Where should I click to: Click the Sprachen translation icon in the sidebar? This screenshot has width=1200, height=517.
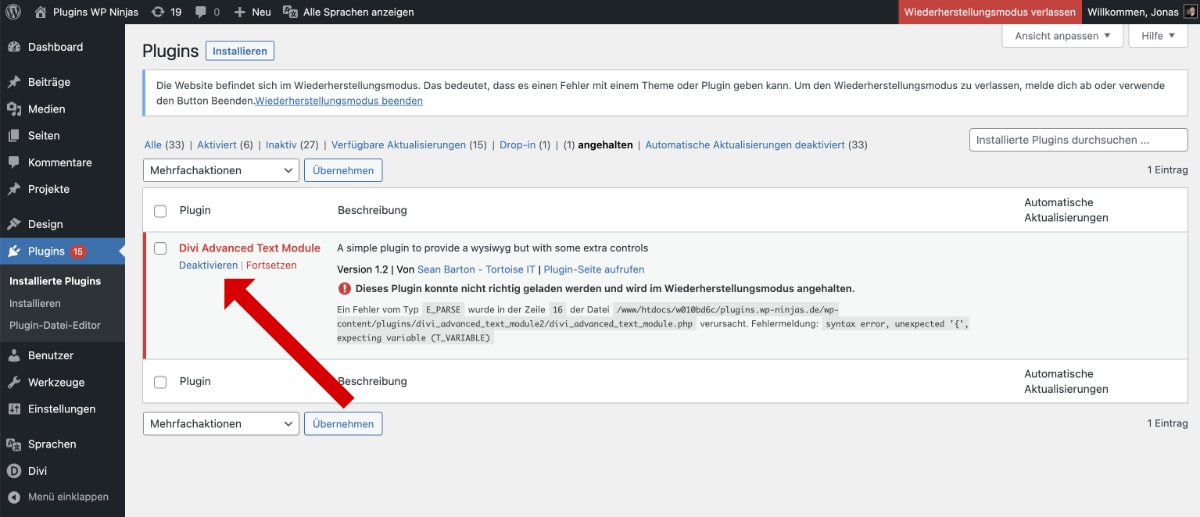(x=14, y=444)
